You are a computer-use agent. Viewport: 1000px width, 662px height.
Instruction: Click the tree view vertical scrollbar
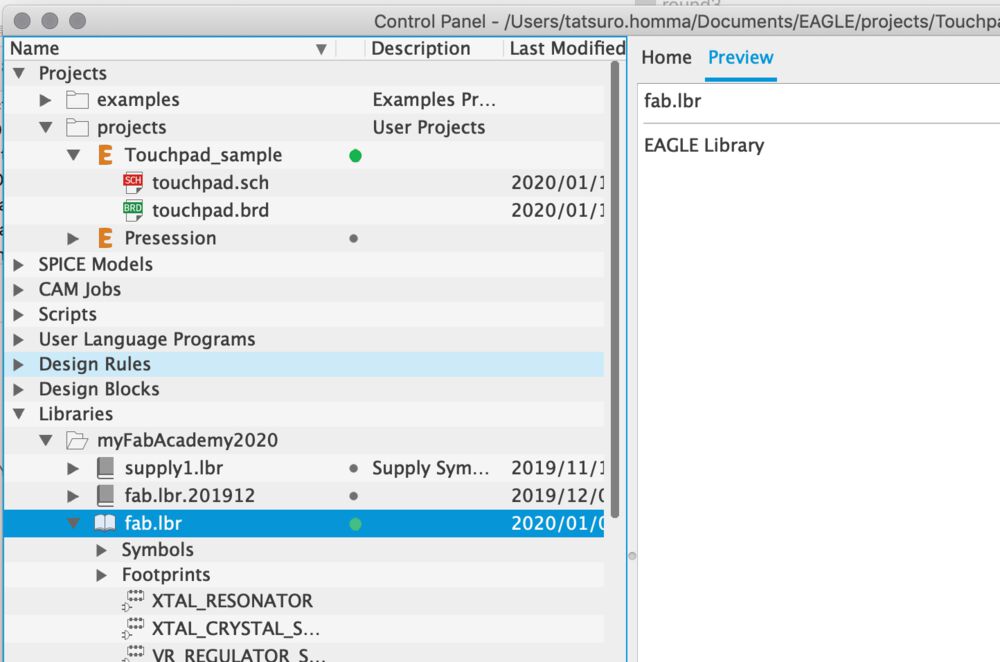(615, 289)
